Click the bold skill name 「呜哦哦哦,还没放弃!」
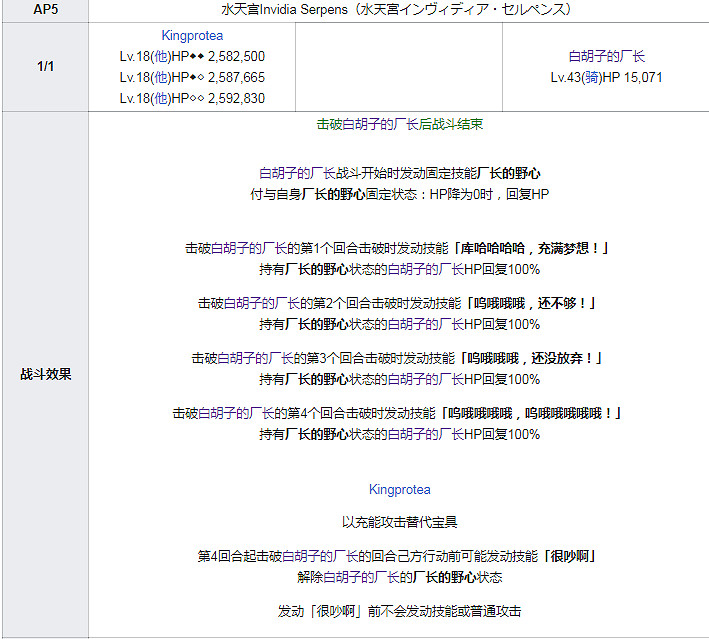 click(x=532, y=358)
